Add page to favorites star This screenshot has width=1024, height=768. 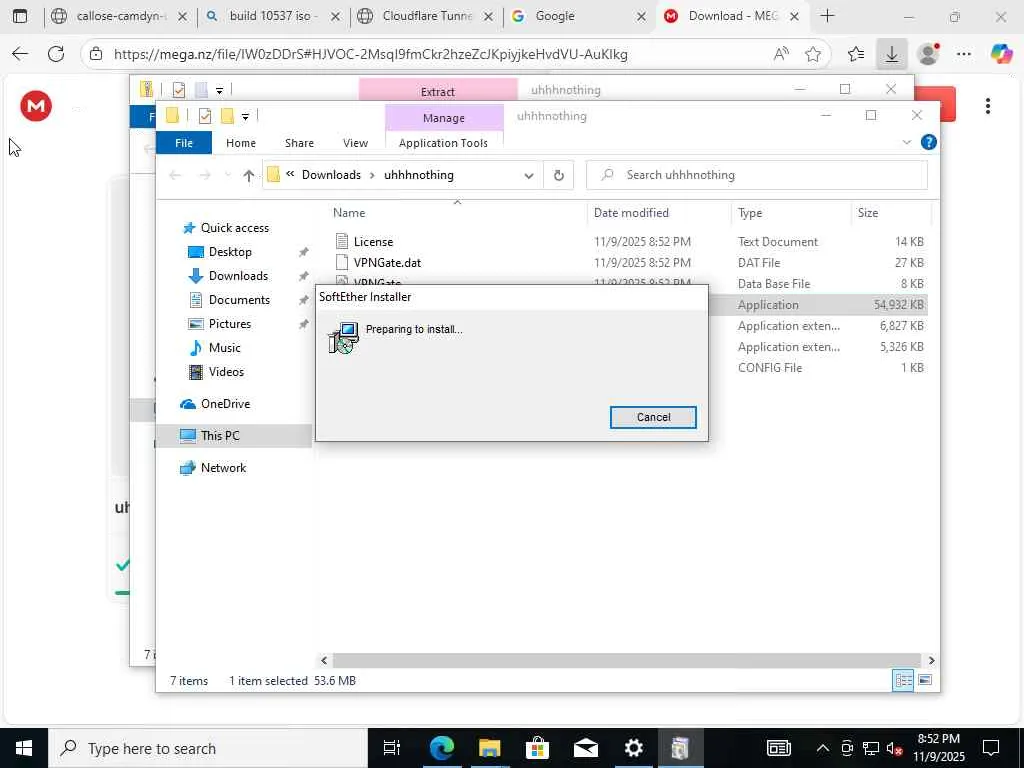coord(813,54)
